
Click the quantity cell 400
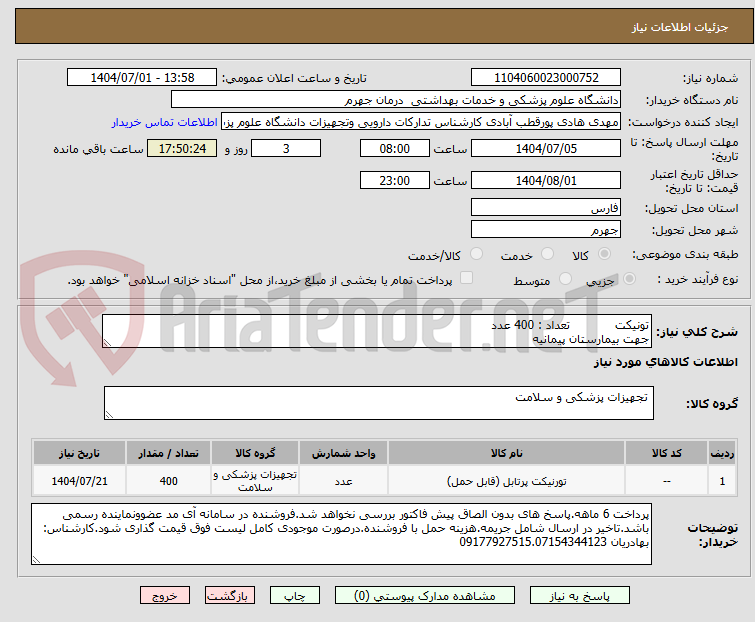[169, 481]
